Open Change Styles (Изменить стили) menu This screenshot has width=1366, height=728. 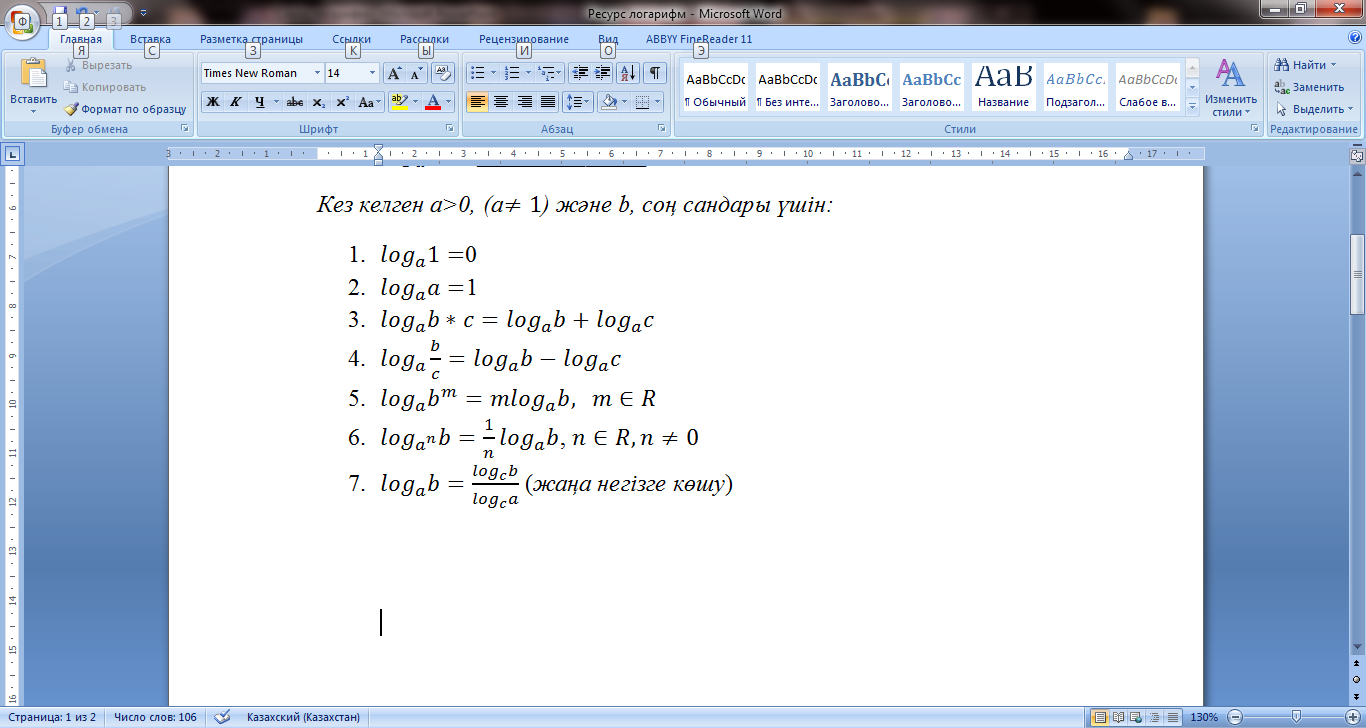pyautogui.click(x=1230, y=88)
